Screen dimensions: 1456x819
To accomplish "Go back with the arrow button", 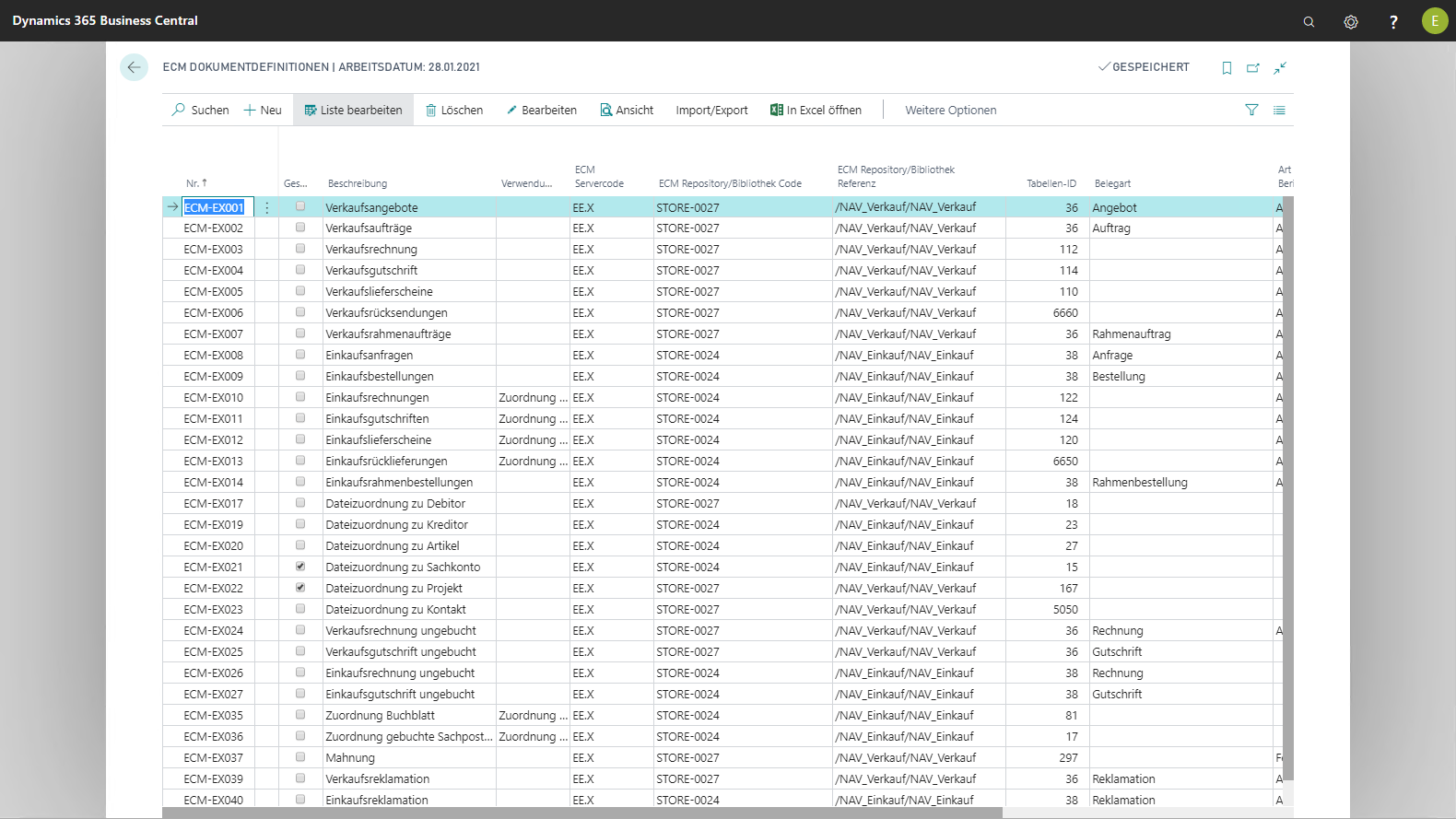I will click(x=134, y=67).
